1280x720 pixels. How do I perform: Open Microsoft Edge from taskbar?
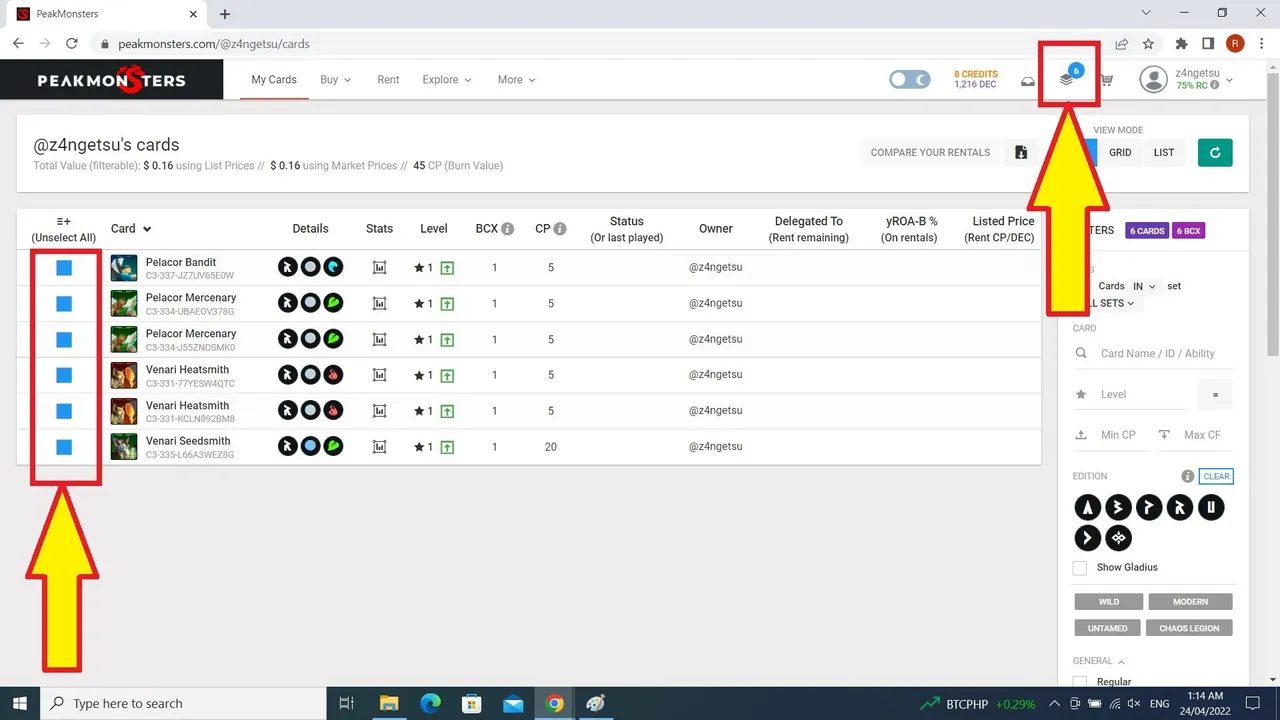(x=430, y=703)
